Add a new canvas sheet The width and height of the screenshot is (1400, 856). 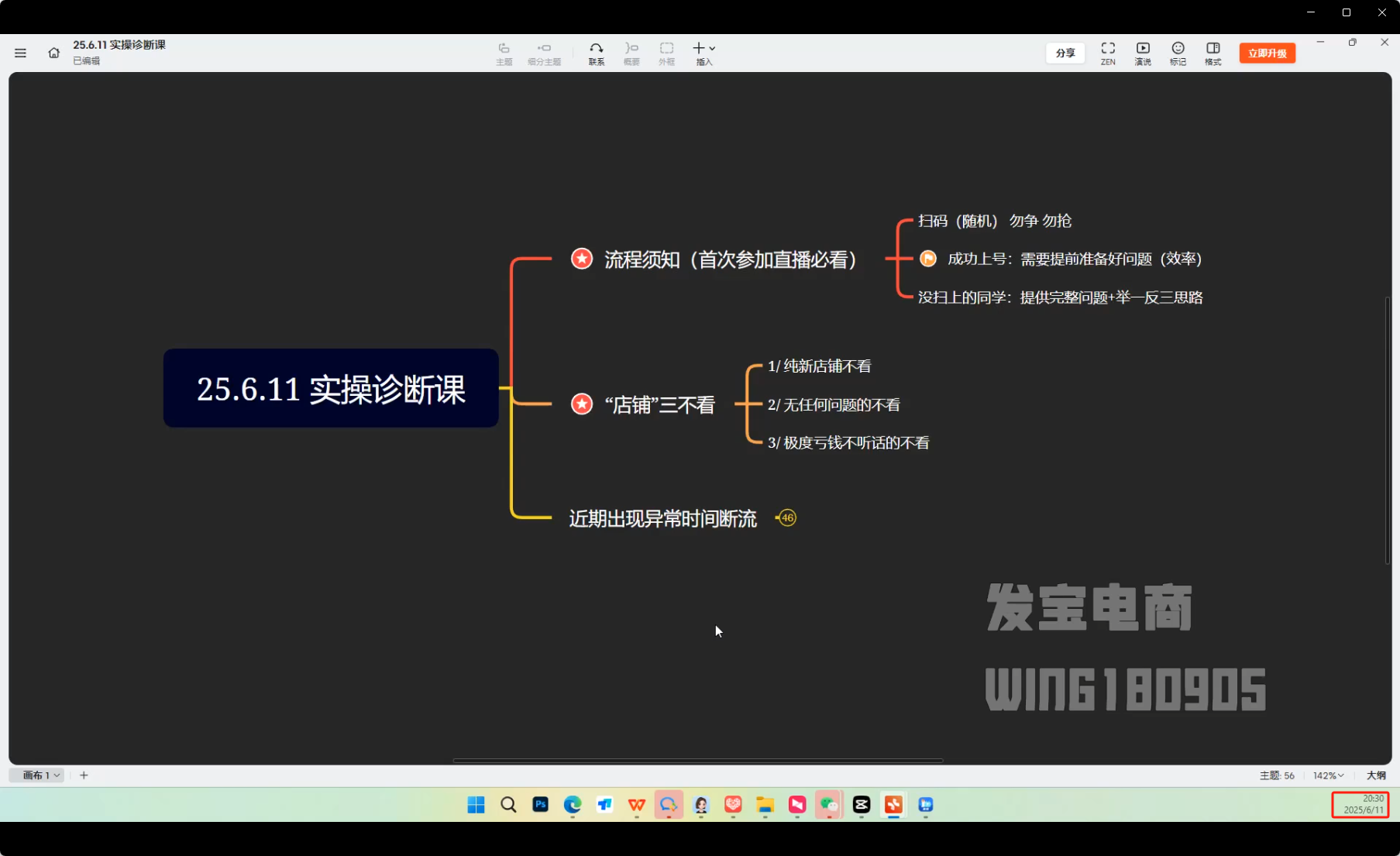pos(84,775)
